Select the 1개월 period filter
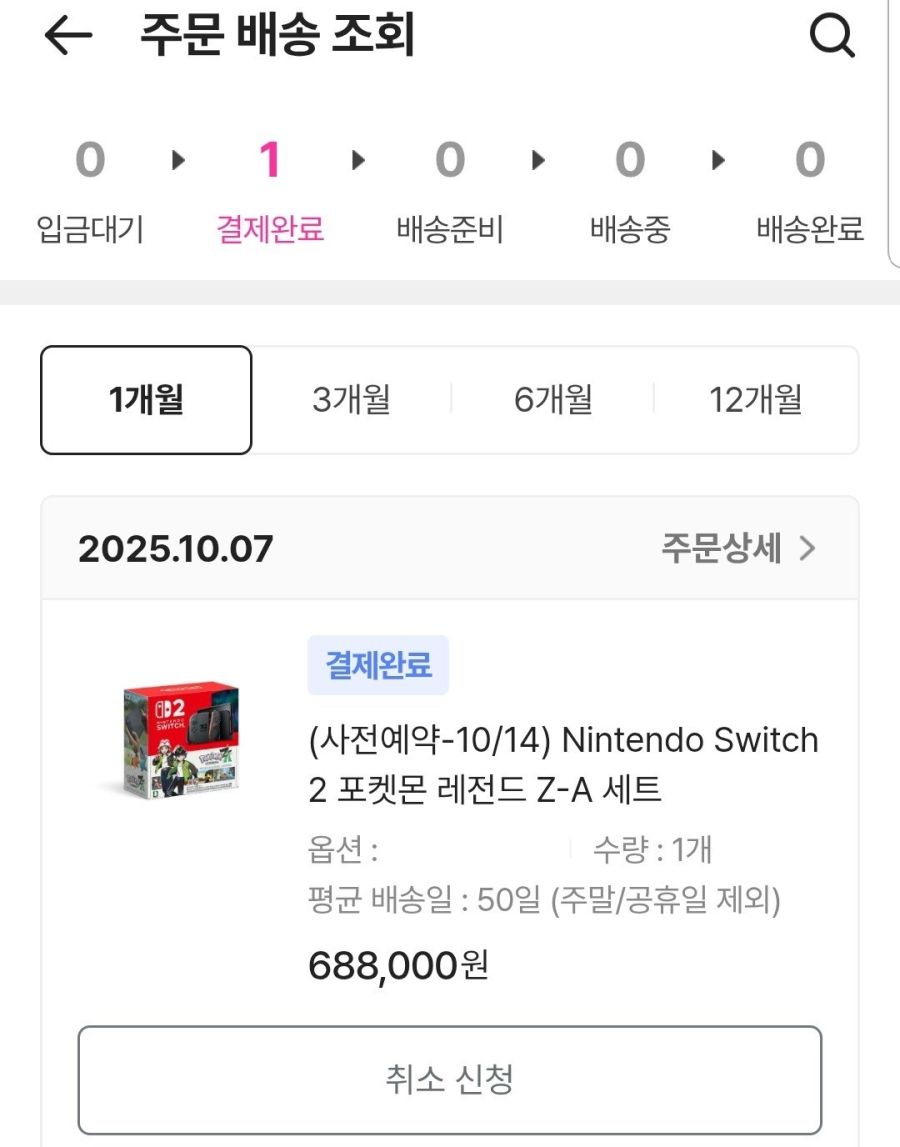The image size is (900, 1147). [146, 400]
